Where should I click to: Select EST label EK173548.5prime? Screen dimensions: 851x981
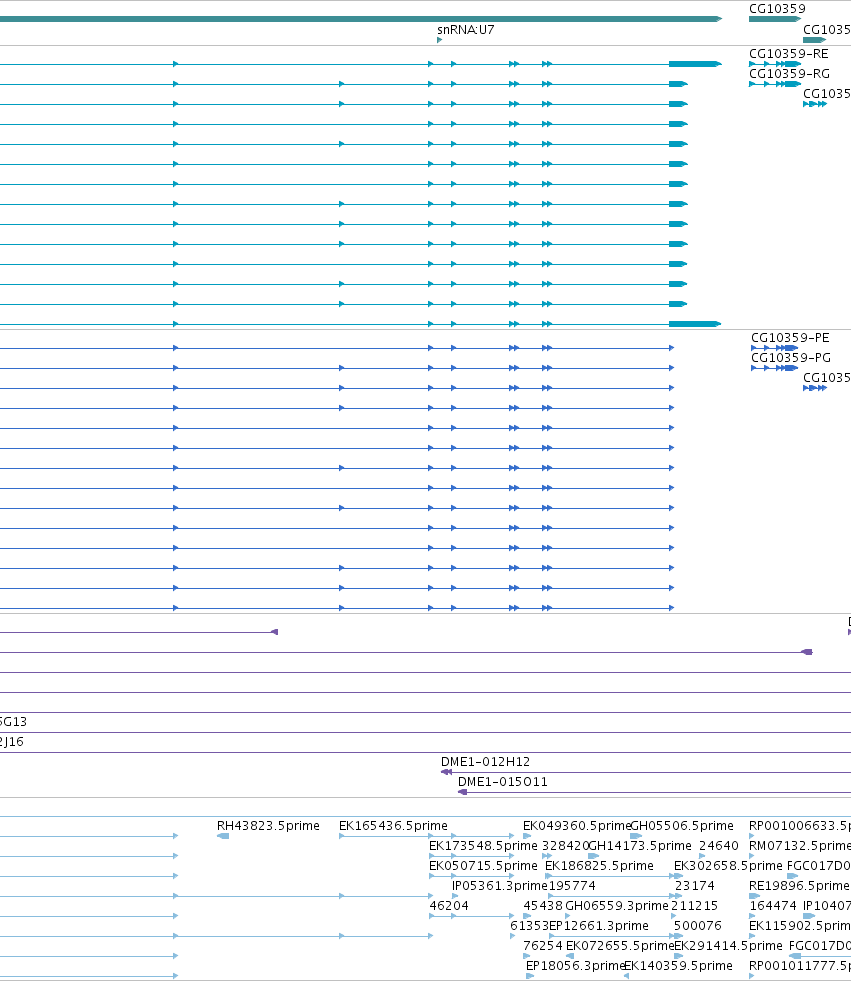483,846
